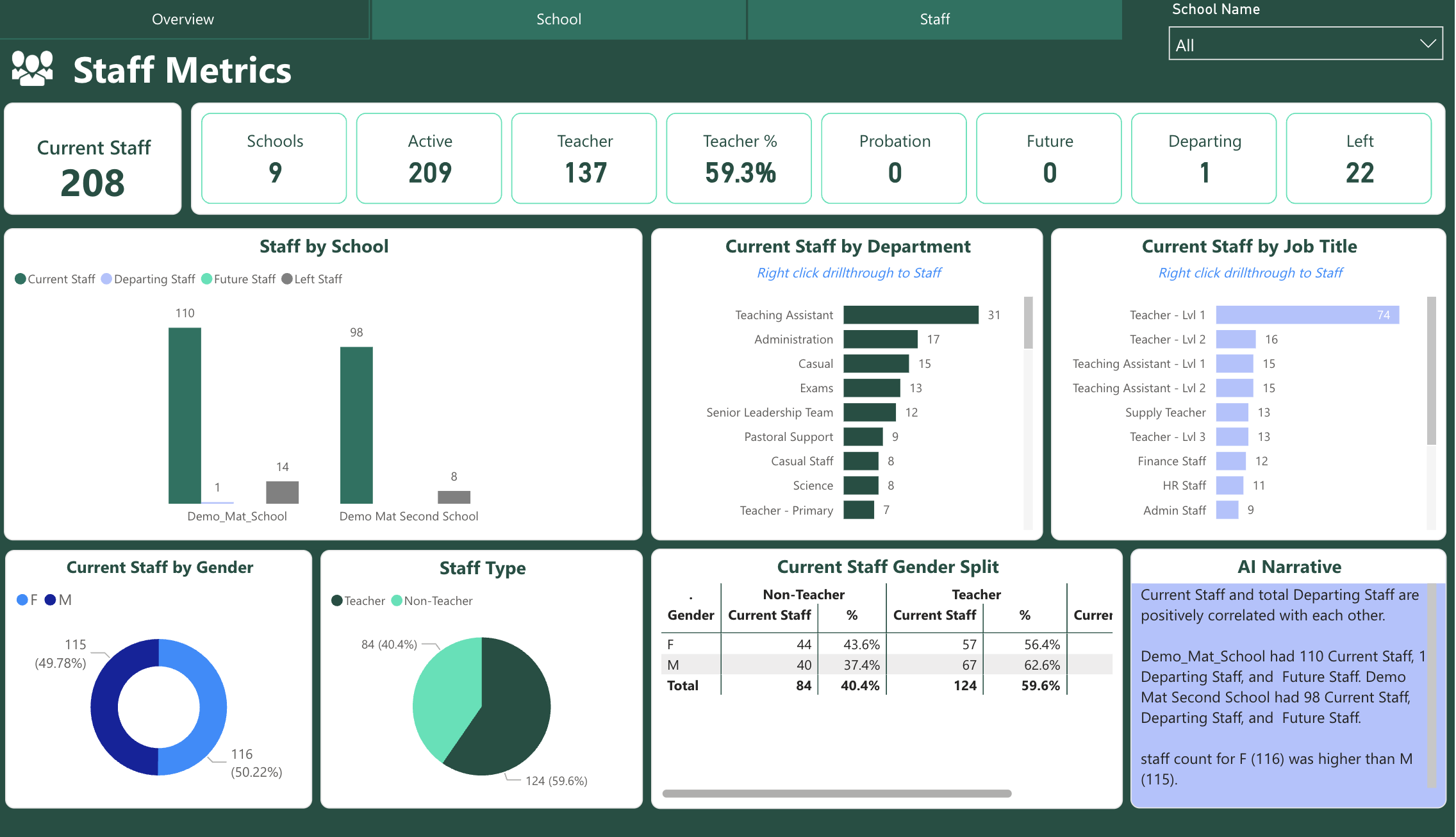Select Non-Teacher legend dot in Staff Type

(397, 601)
